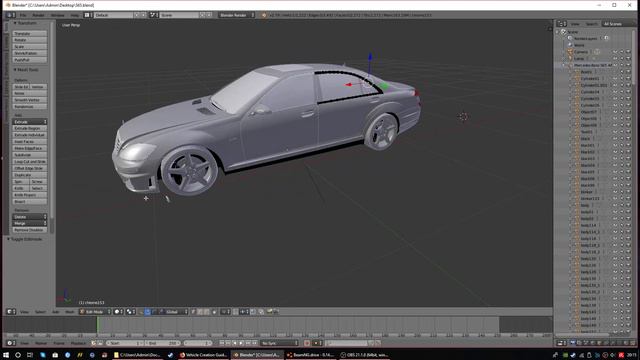Open the Info editor type selector at top left
640x360 pixels.
[x=11, y=15]
